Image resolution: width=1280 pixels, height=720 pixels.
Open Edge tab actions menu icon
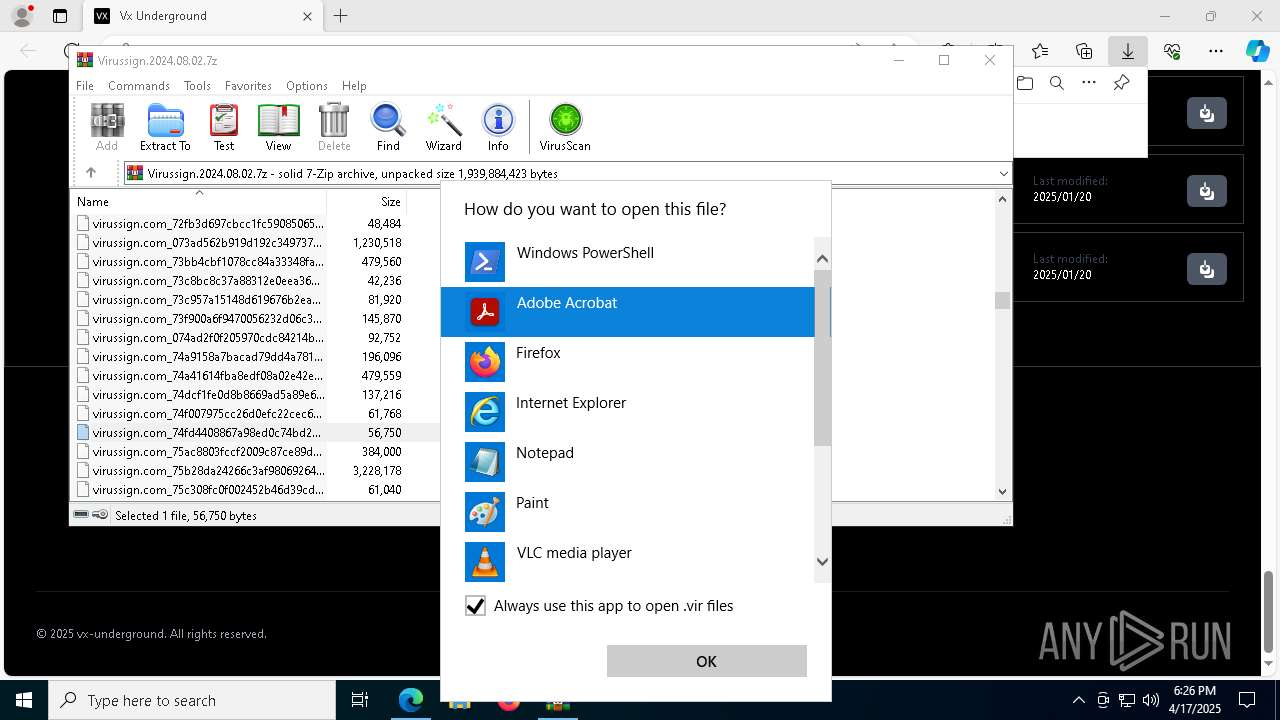tap(60, 16)
